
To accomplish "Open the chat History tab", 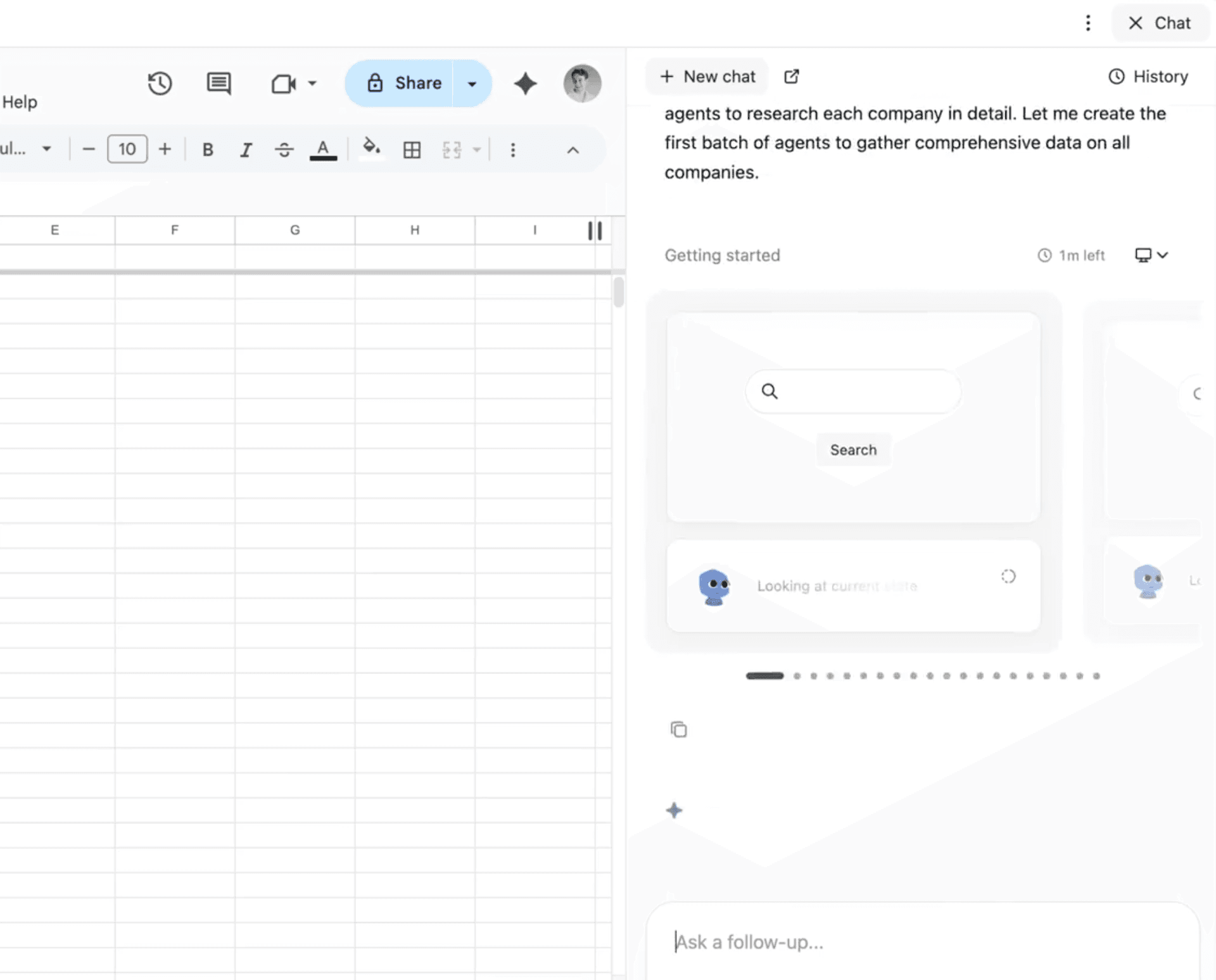I will (x=1148, y=77).
